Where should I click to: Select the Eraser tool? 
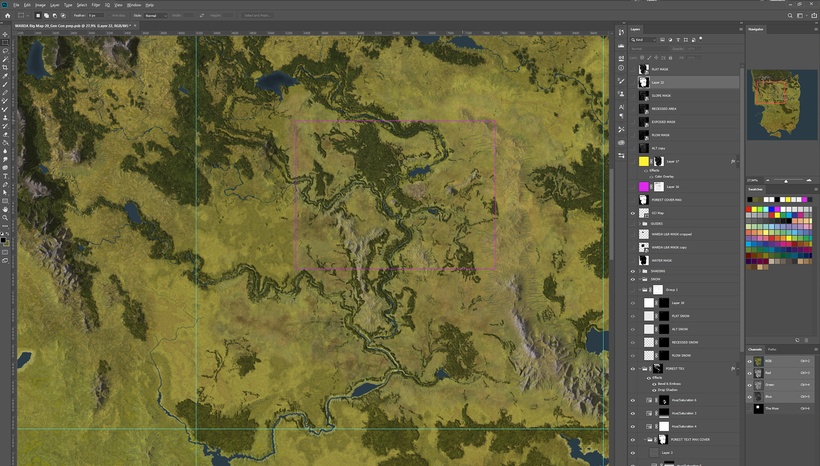coord(5,134)
